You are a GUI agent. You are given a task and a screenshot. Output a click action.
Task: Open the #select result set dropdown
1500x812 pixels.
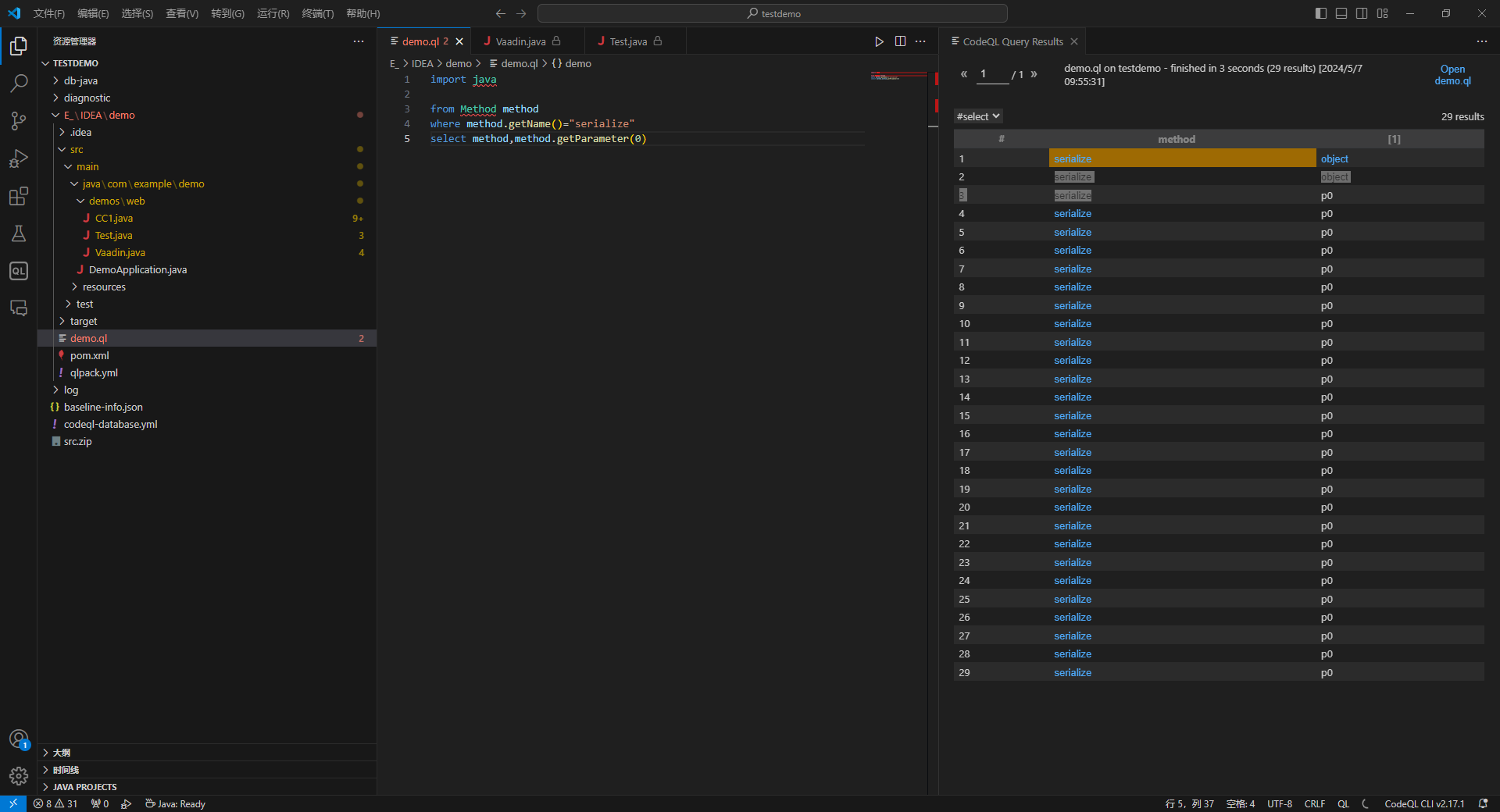(x=978, y=116)
